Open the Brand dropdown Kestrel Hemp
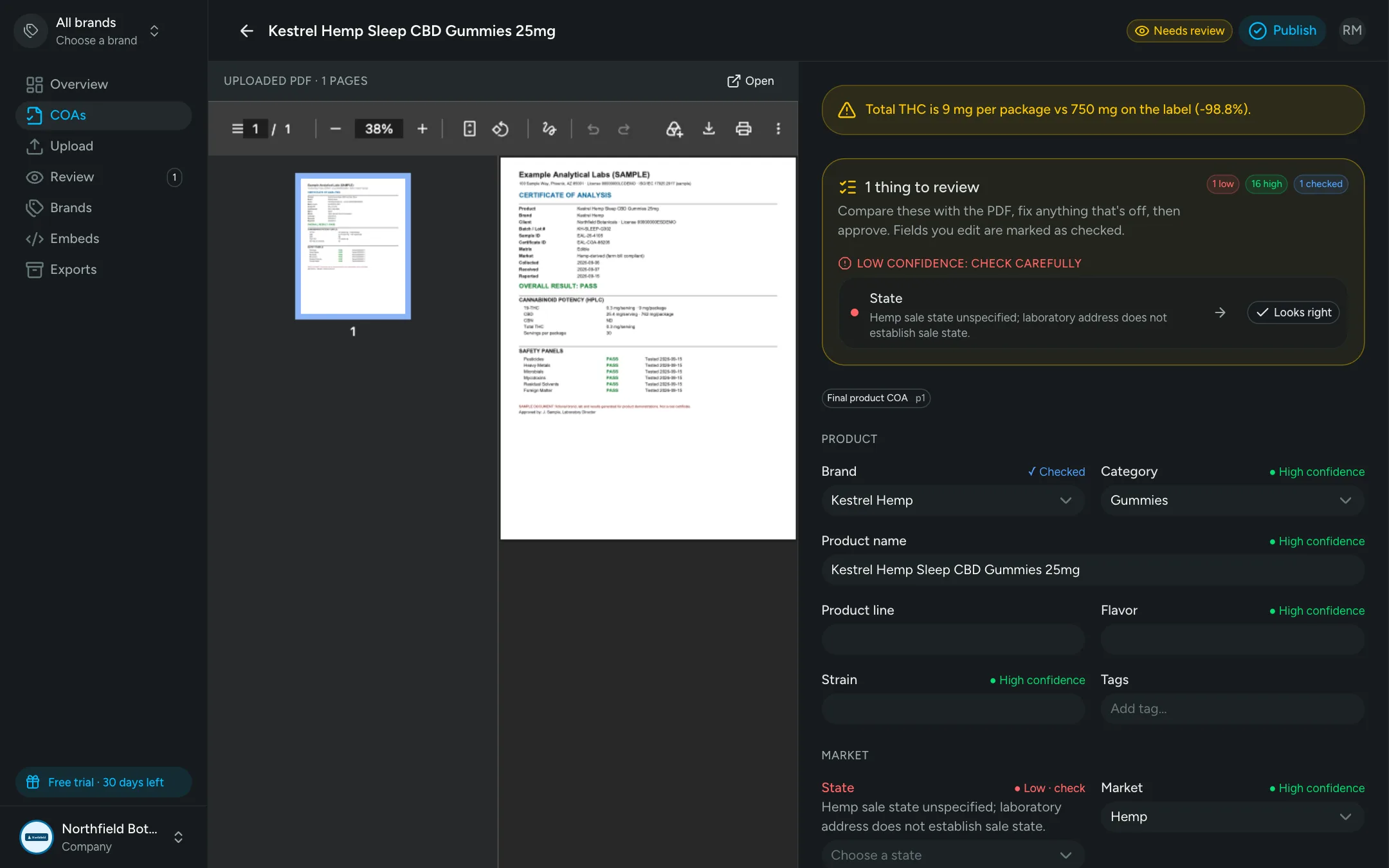The width and height of the screenshot is (1389, 868). pyautogui.click(x=952, y=500)
